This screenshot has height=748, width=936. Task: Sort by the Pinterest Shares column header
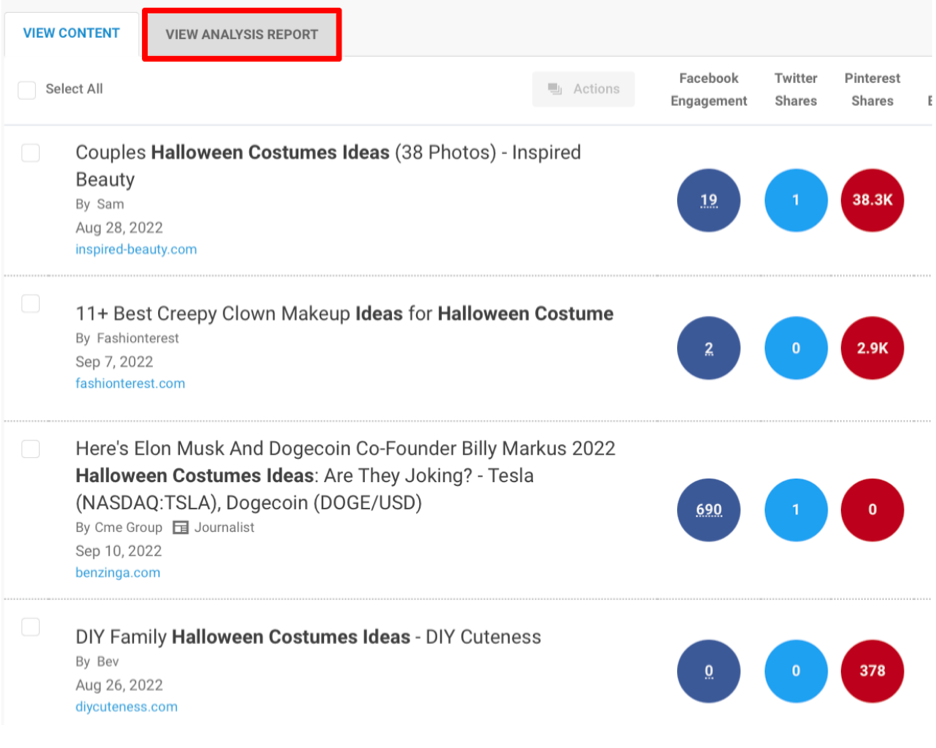(x=872, y=89)
